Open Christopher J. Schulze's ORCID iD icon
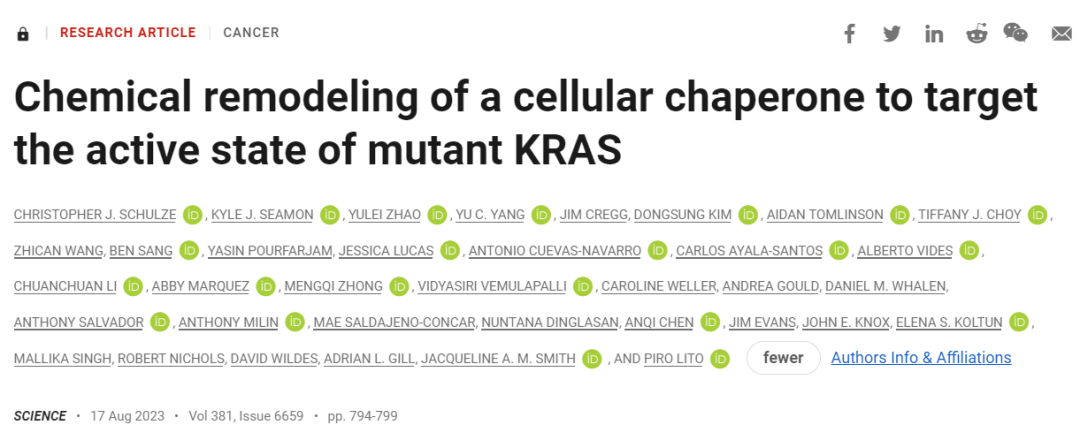 tap(192, 214)
